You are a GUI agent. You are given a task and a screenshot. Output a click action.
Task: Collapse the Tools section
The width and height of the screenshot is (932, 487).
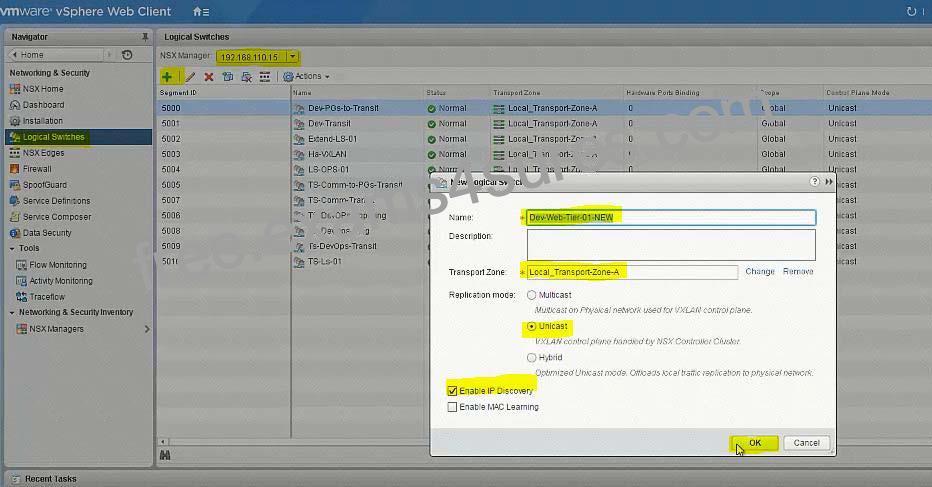(12, 249)
